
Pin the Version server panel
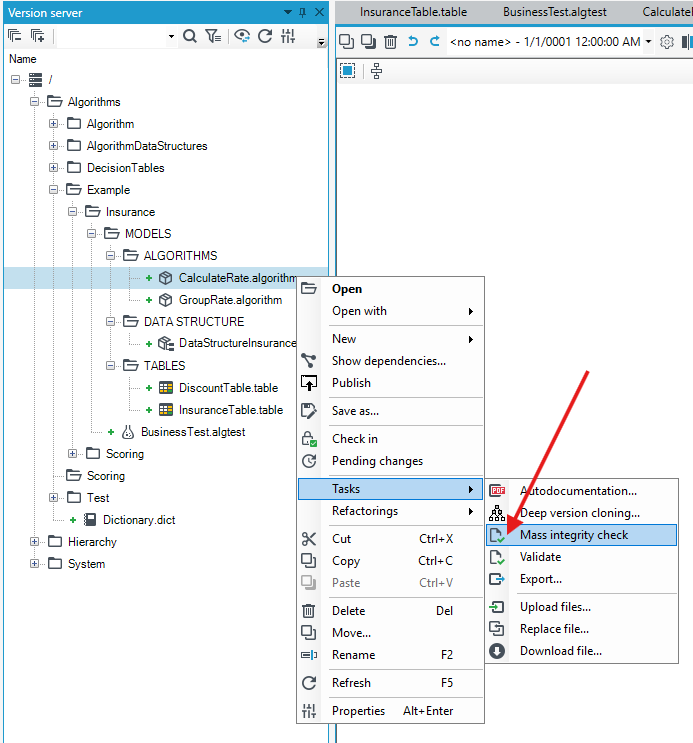(303, 13)
